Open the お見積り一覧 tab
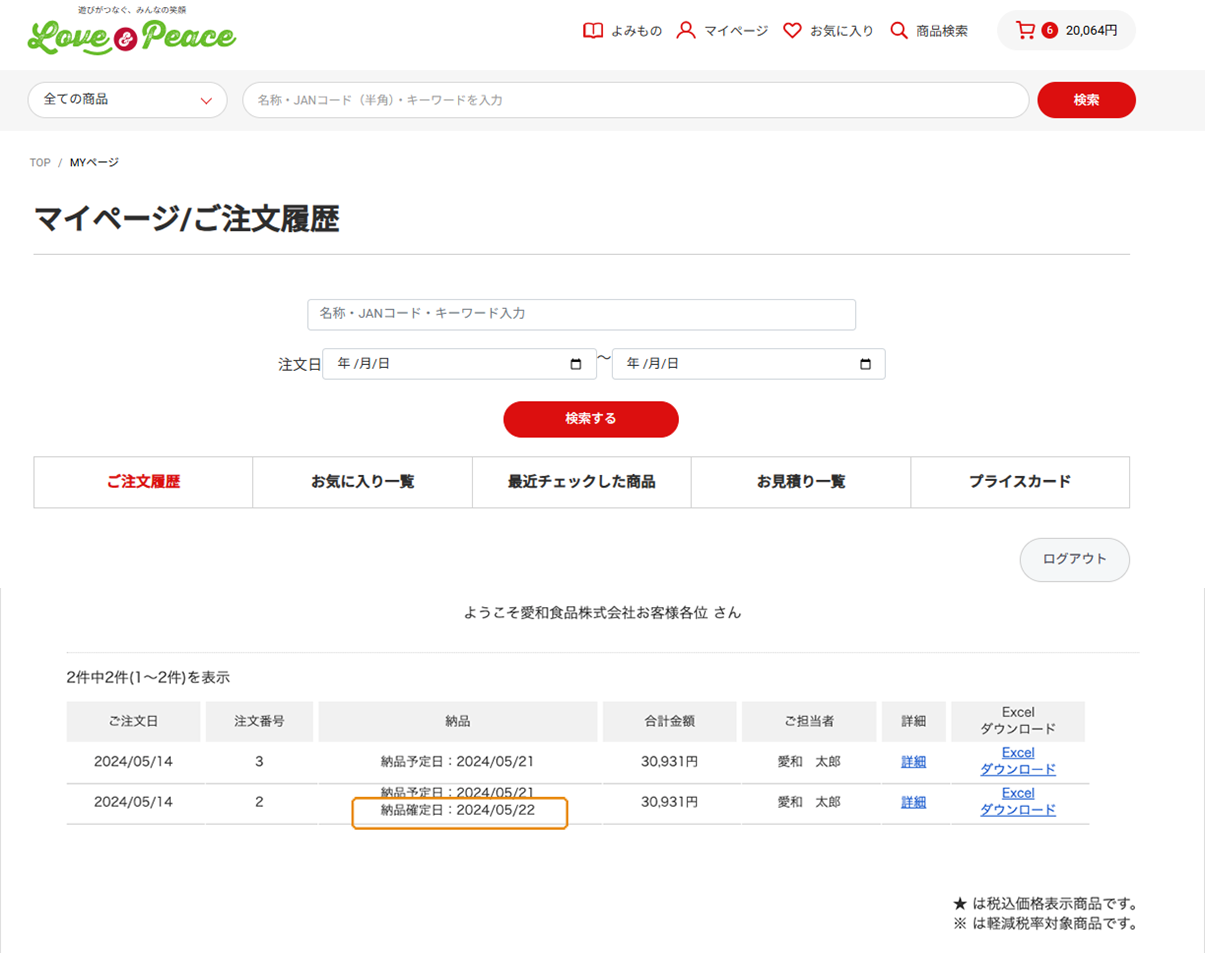Image resolution: width=1205 pixels, height=953 pixels. pyautogui.click(x=800, y=482)
